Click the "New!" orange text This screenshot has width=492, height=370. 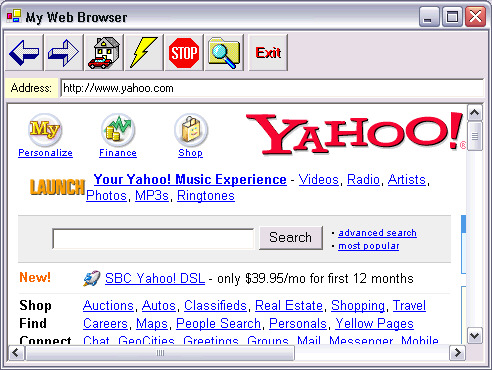click(35, 277)
